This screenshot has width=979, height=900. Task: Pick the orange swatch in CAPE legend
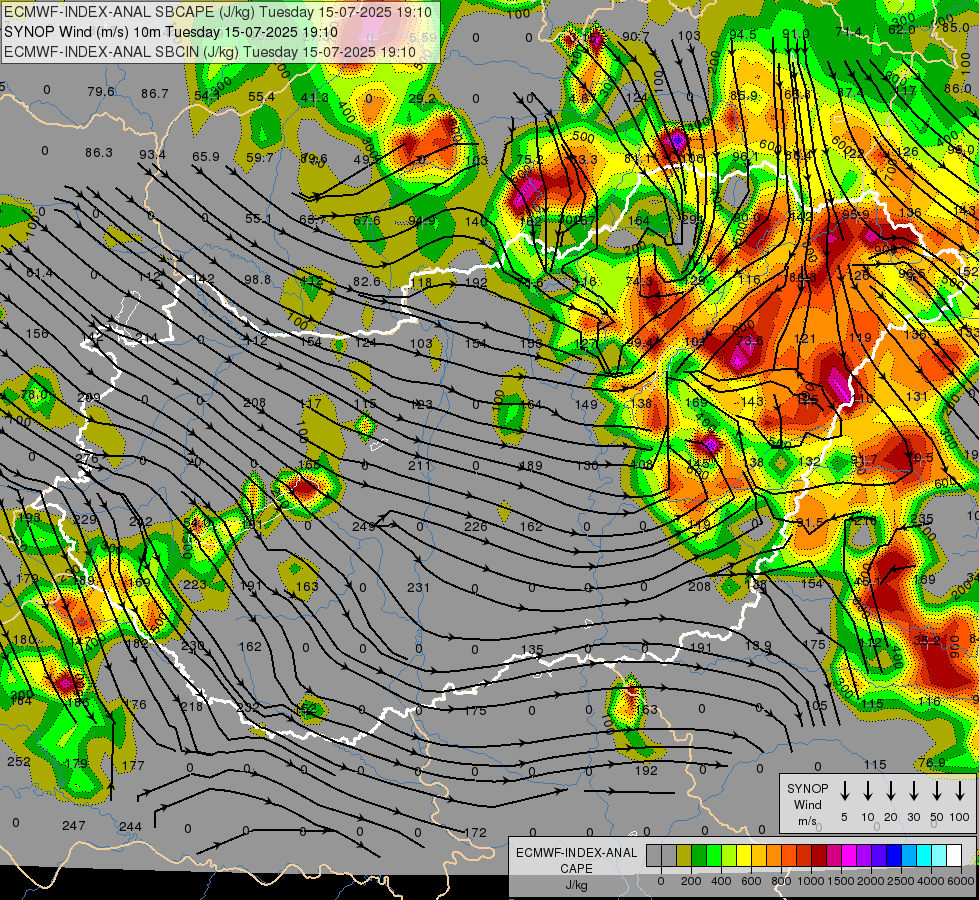(x=774, y=855)
